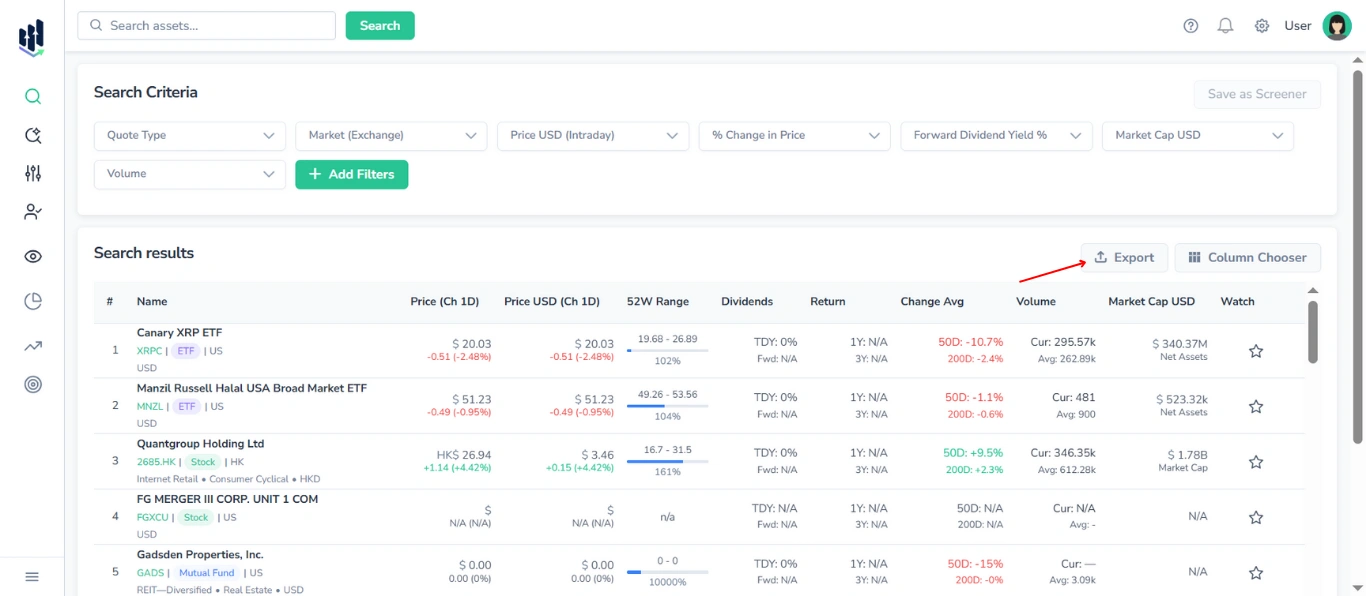Add FG MERGER III CORP to watchlist

pyautogui.click(x=1256, y=517)
